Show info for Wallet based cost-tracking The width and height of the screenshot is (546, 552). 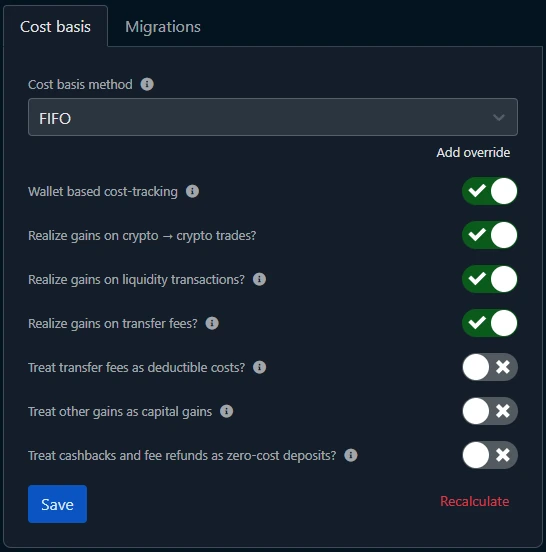tap(192, 191)
